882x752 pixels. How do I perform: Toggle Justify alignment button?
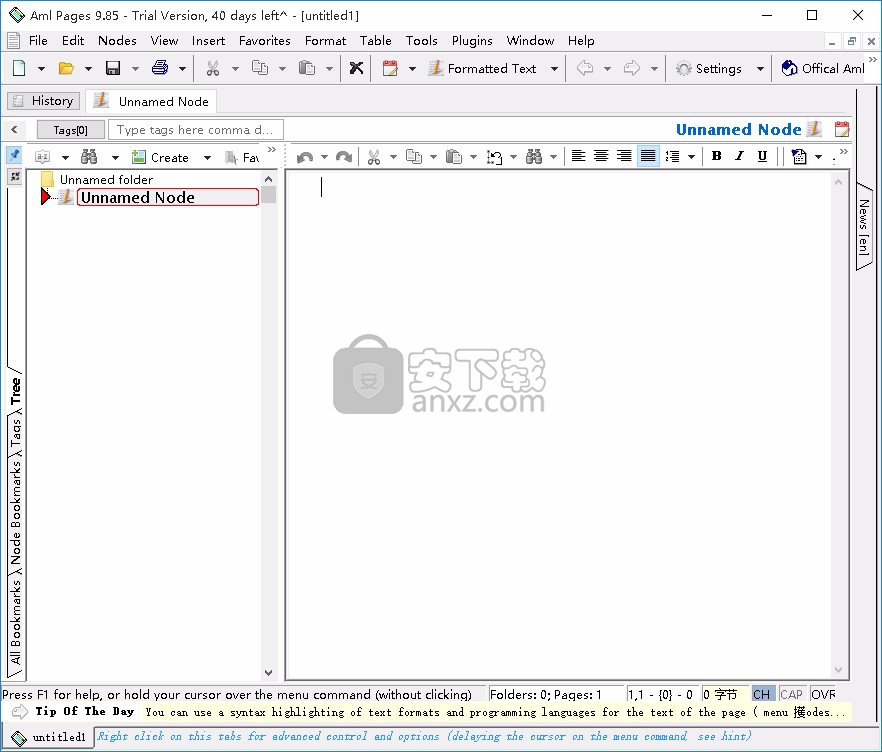coord(648,156)
